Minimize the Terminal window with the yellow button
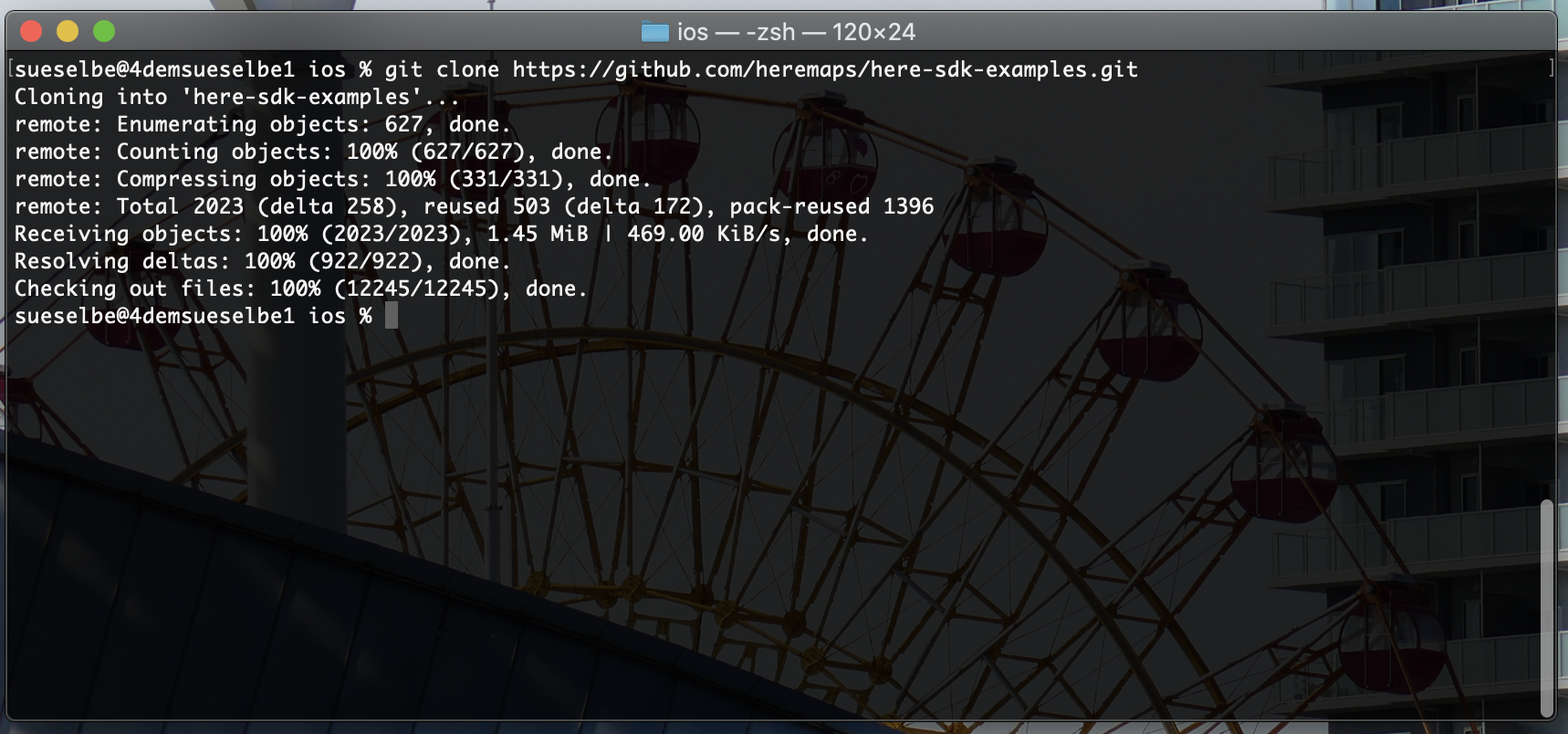The width and height of the screenshot is (1568, 734). [x=68, y=32]
